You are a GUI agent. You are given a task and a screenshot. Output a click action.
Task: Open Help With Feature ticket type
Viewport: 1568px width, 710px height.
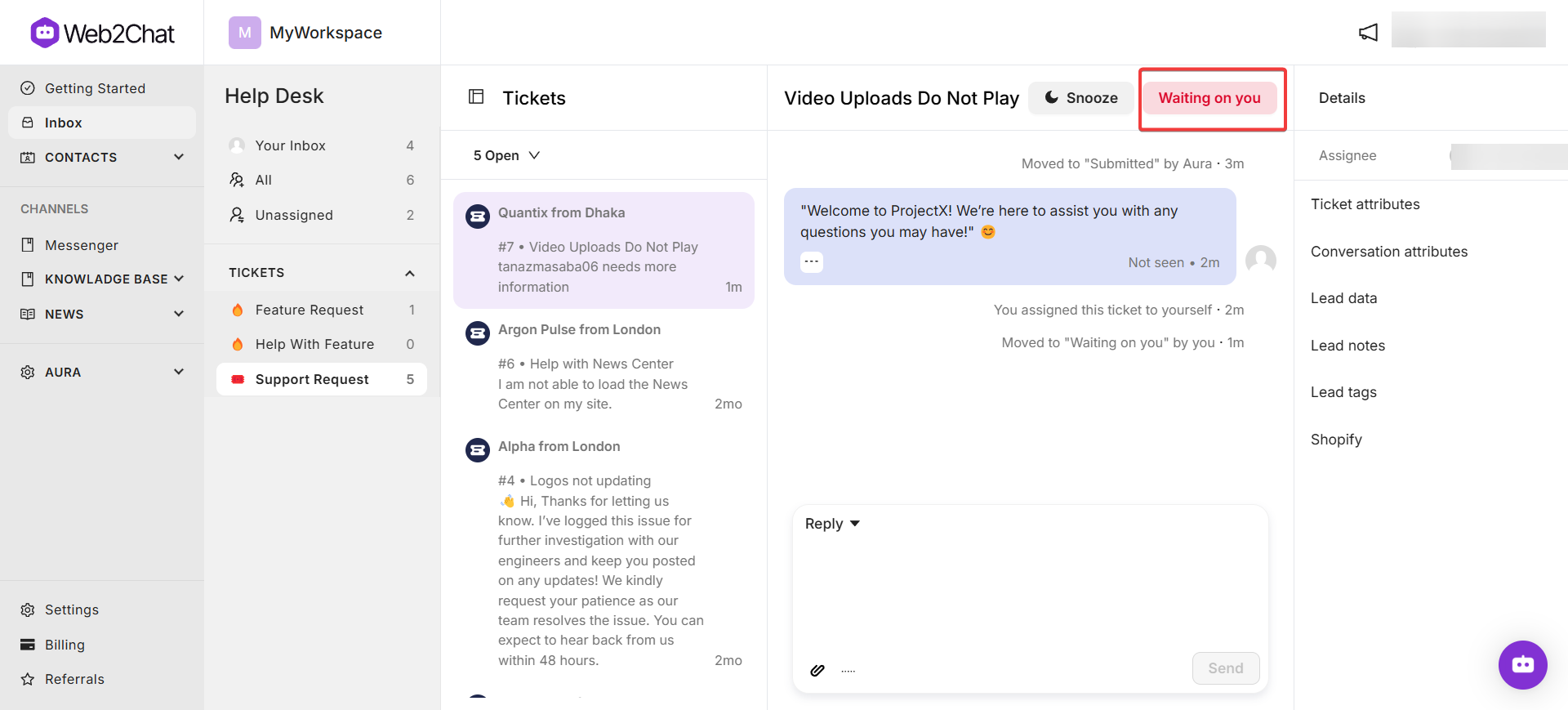click(322, 344)
